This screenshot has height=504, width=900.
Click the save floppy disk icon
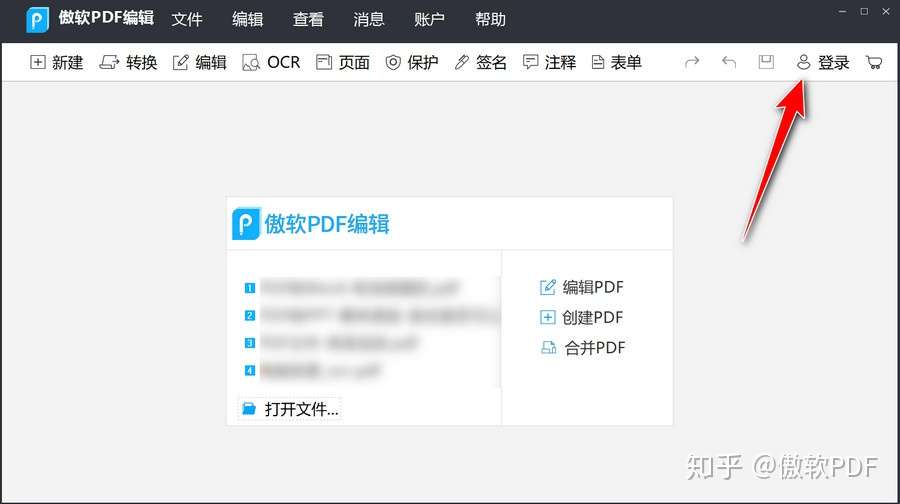pos(766,61)
